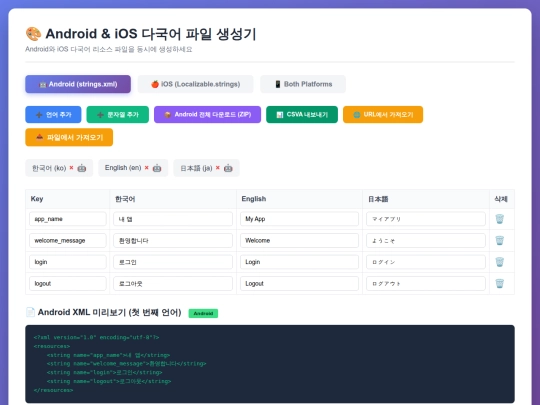Edit the login key field
Viewport: 540px width, 405px height.
[x=68, y=262]
